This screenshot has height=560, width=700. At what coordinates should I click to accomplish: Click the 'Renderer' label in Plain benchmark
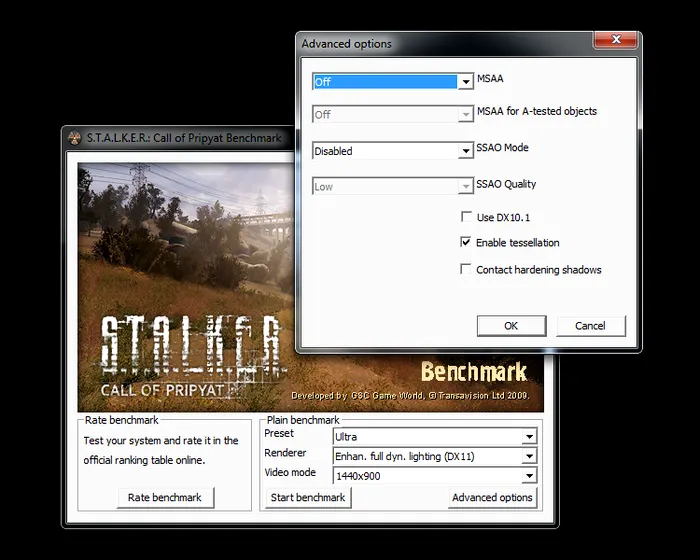285,453
